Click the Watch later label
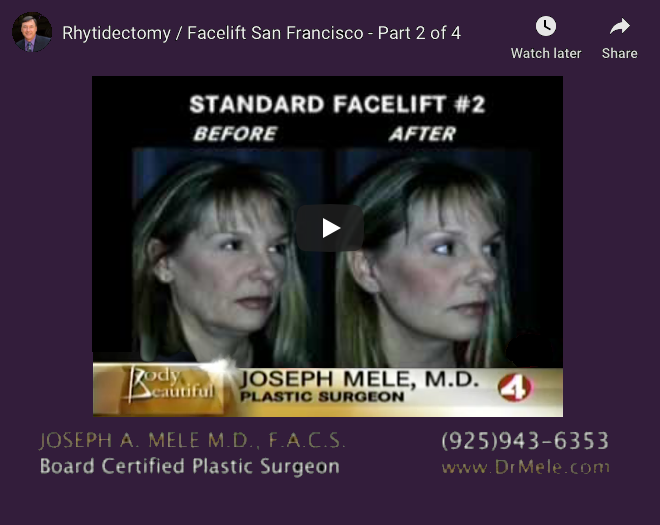The width and height of the screenshot is (660, 525). pyautogui.click(x=546, y=53)
